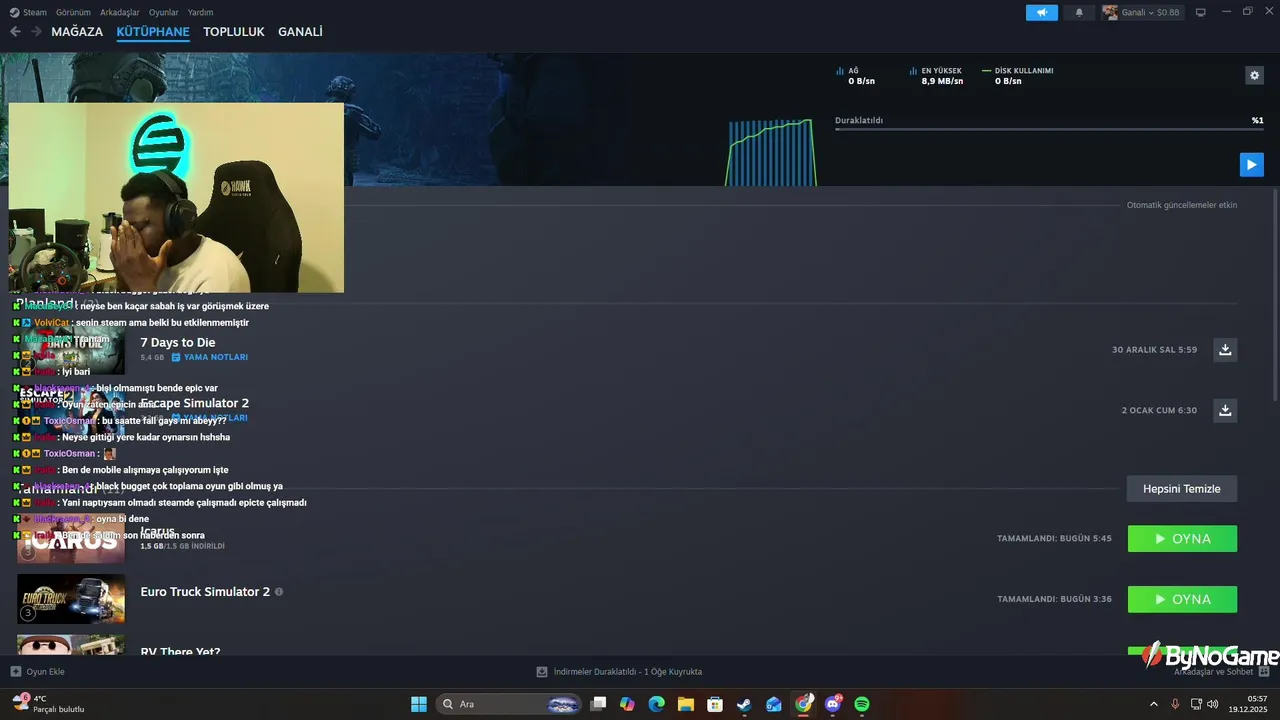Click Oyun Ekle at the bottom left
Screen dimensions: 1280x720
(x=38, y=672)
